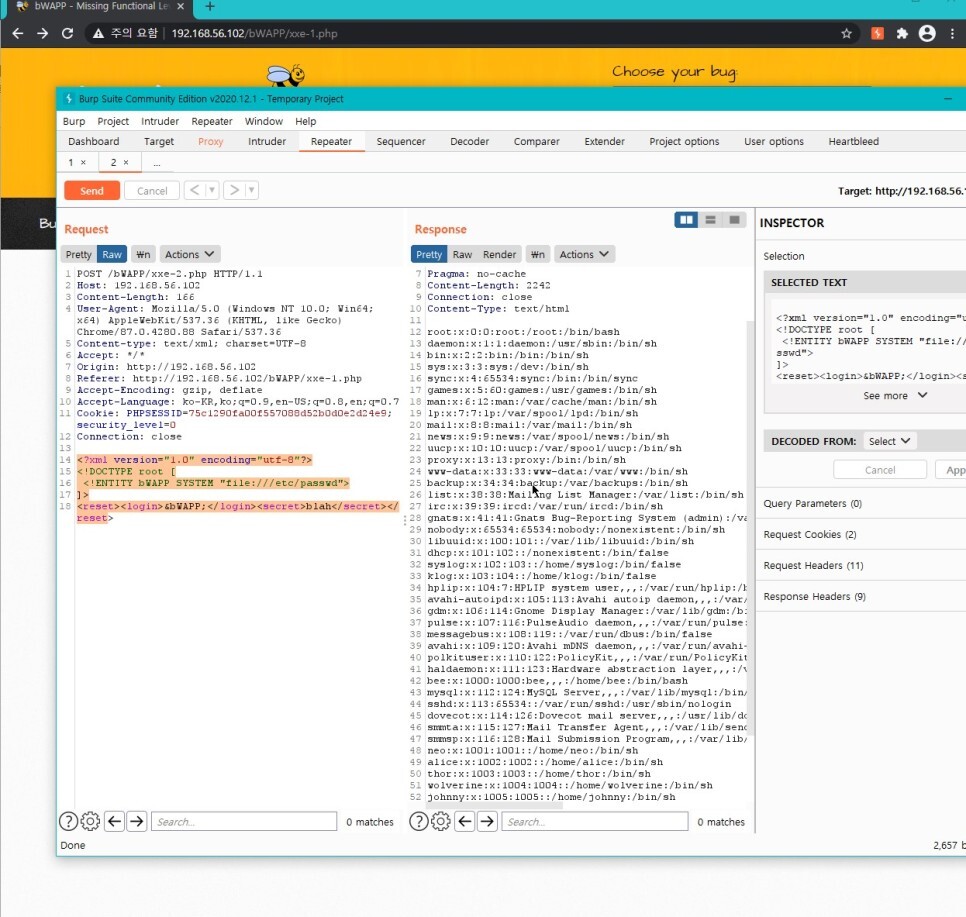Reload the bWAPP page in Chrome
The height and width of the screenshot is (917, 966).
(68, 33)
